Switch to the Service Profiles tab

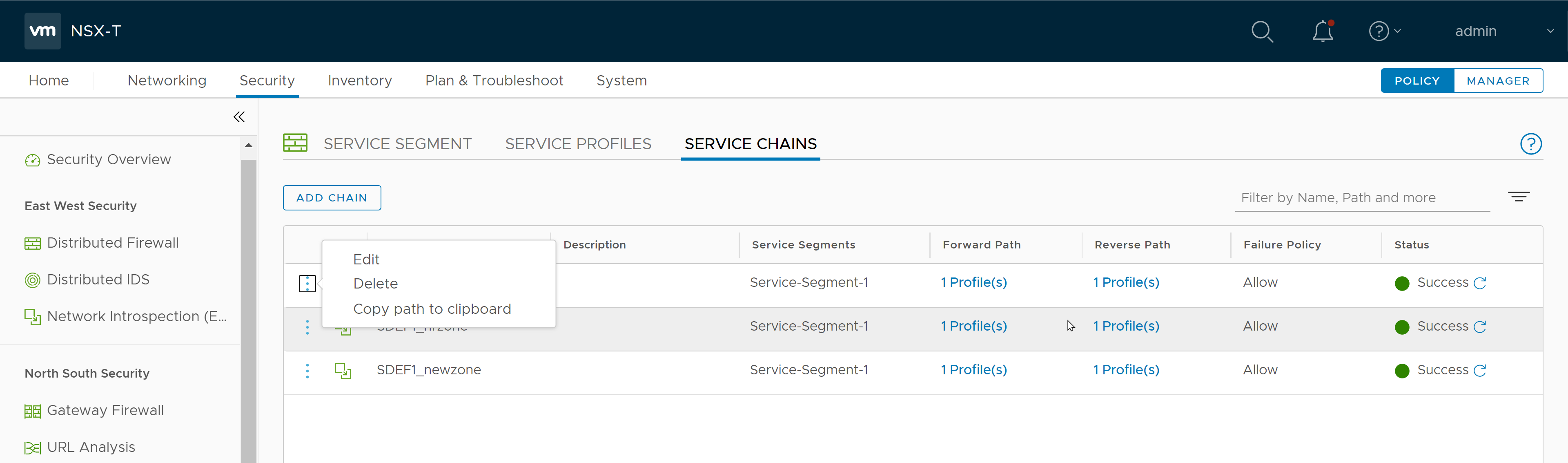tap(578, 144)
